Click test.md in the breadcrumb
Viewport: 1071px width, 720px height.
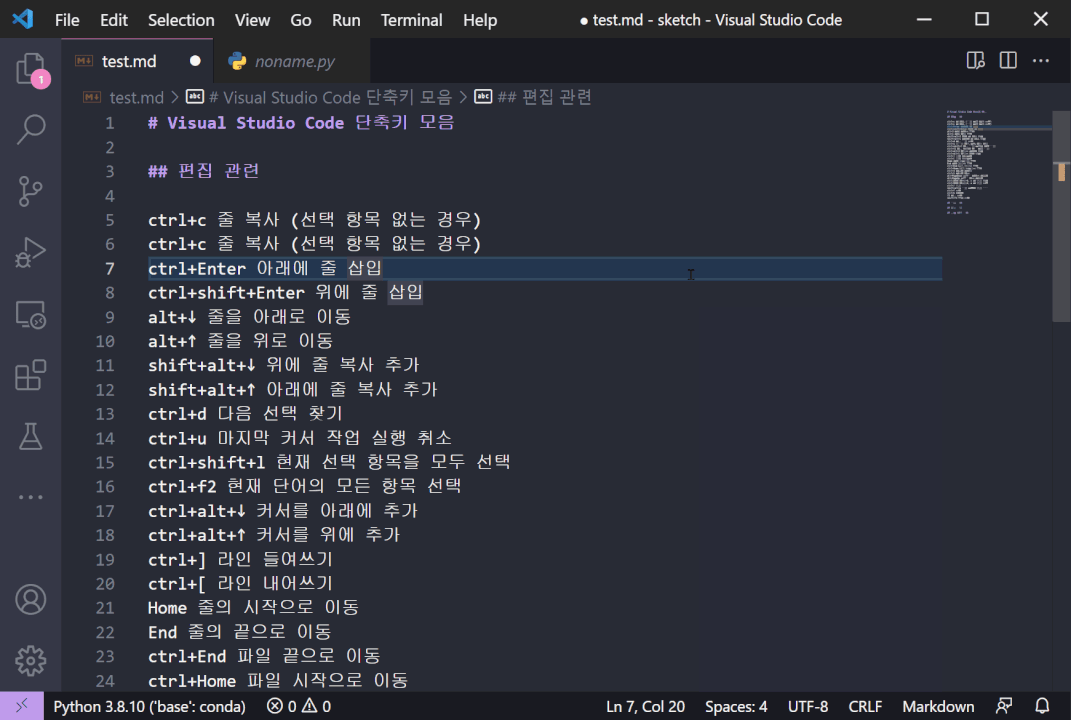tap(137, 98)
